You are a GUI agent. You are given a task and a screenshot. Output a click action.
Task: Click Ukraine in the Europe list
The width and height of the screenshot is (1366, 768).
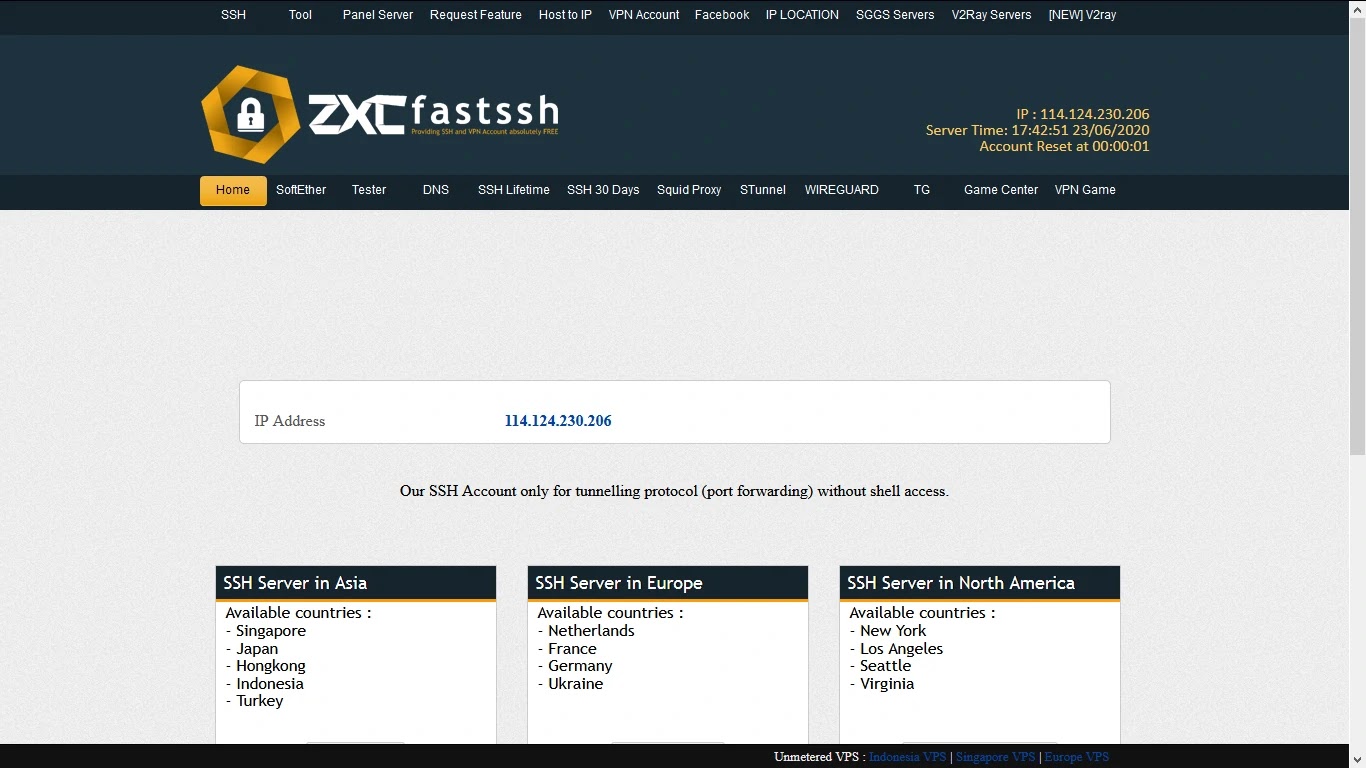pyautogui.click(x=576, y=684)
